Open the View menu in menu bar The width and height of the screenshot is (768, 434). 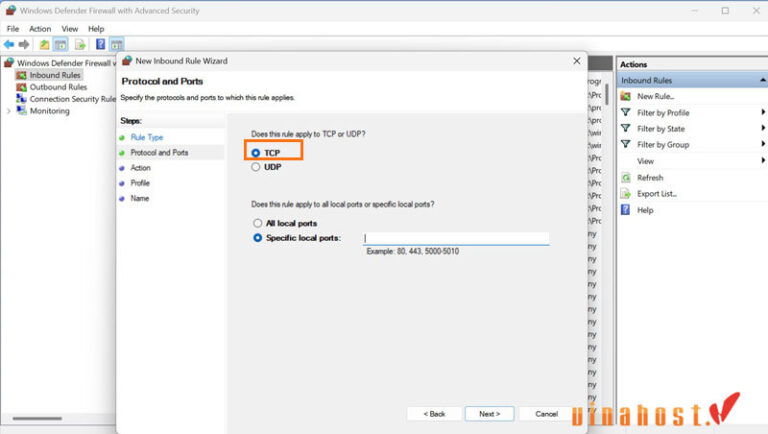(70, 29)
